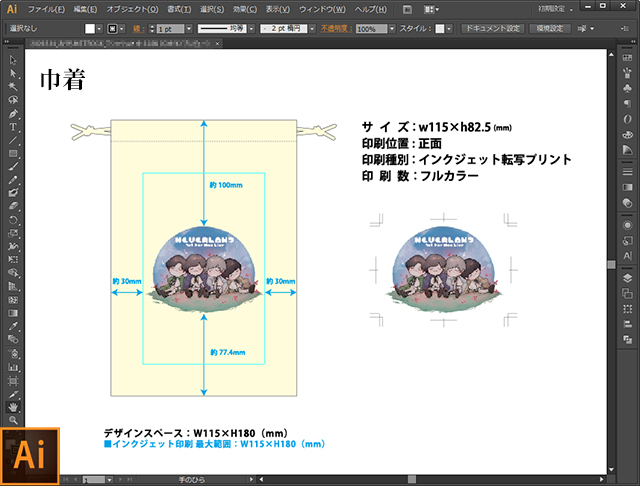Select the Hand tool
This screenshot has width=640, height=486.
13,407
